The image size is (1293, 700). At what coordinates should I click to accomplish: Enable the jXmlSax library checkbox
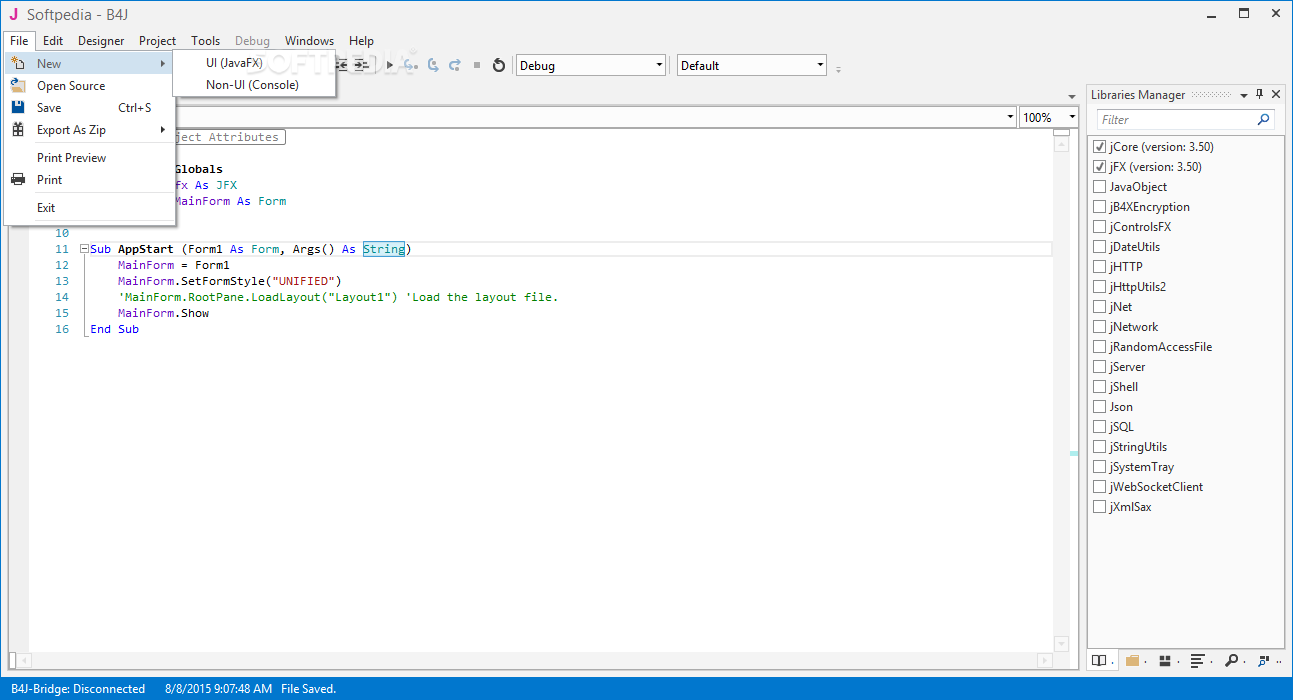[1100, 507]
